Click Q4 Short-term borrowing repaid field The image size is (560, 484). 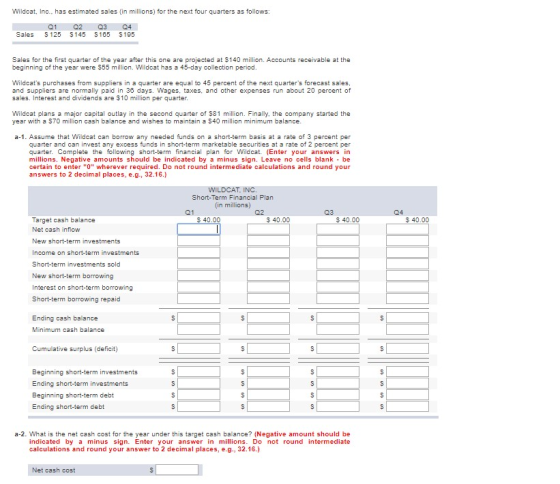pos(407,299)
